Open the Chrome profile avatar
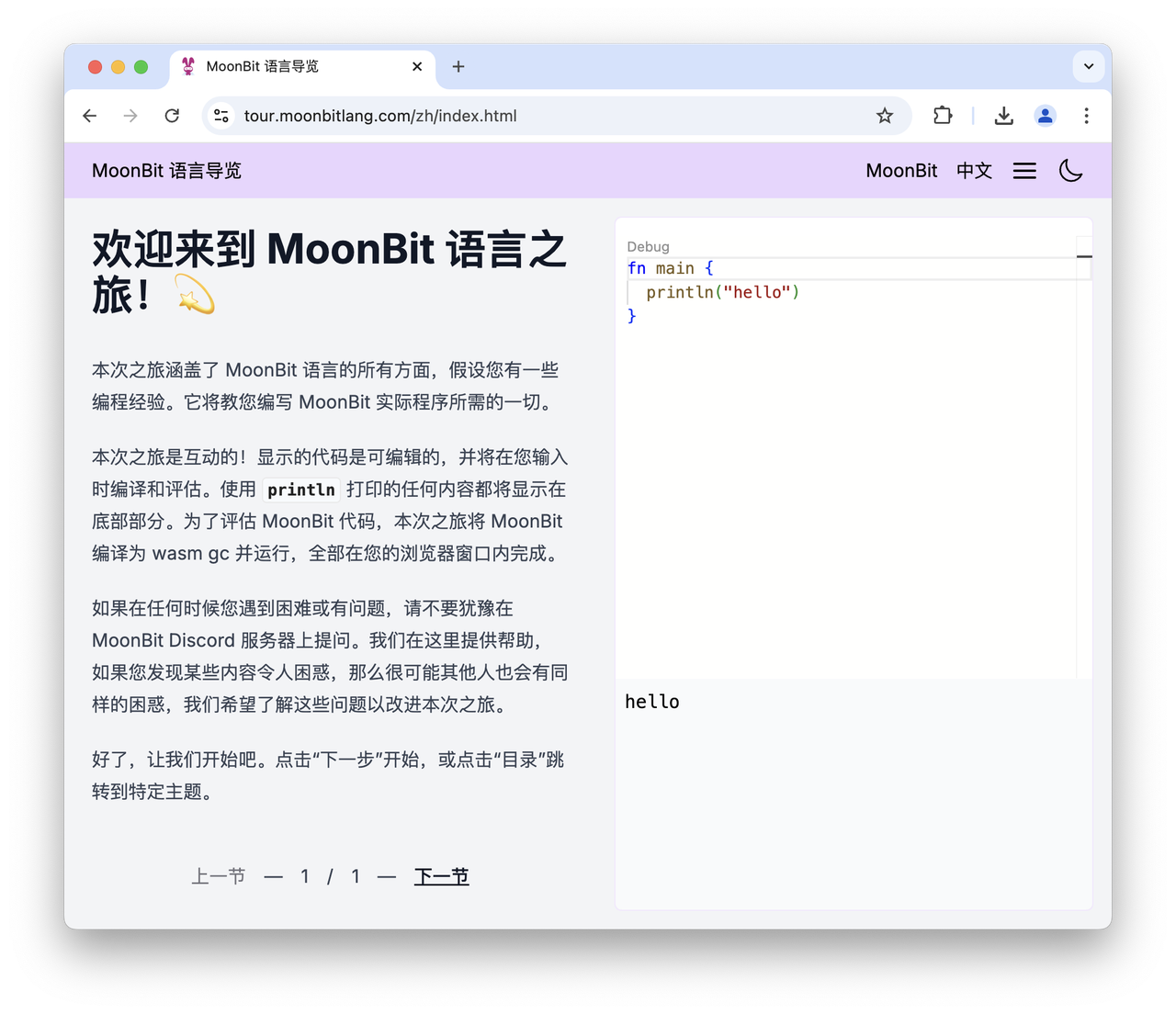The width and height of the screenshot is (1176, 1014). click(1046, 116)
